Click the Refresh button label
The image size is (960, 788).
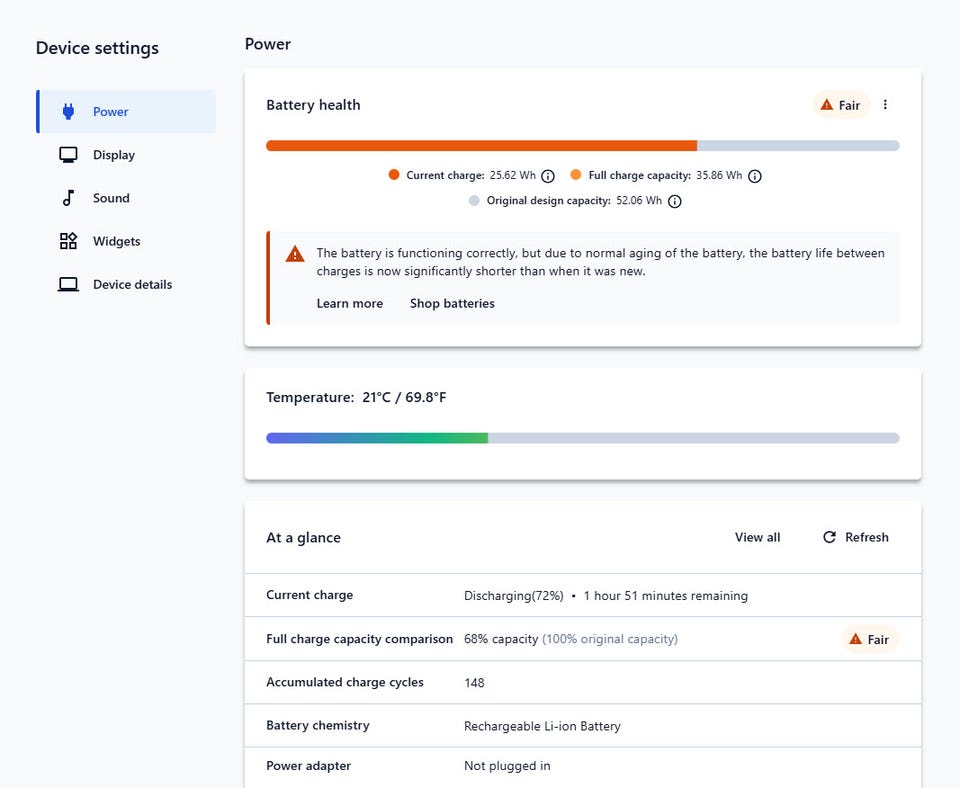coord(866,537)
